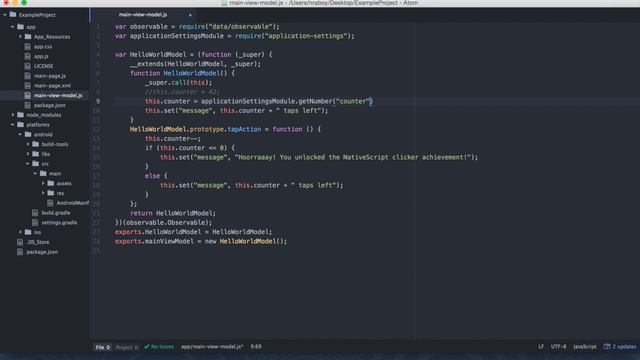The height and width of the screenshot is (360, 640).
Task: Click the app.css file icon
Action: [x=28, y=47]
